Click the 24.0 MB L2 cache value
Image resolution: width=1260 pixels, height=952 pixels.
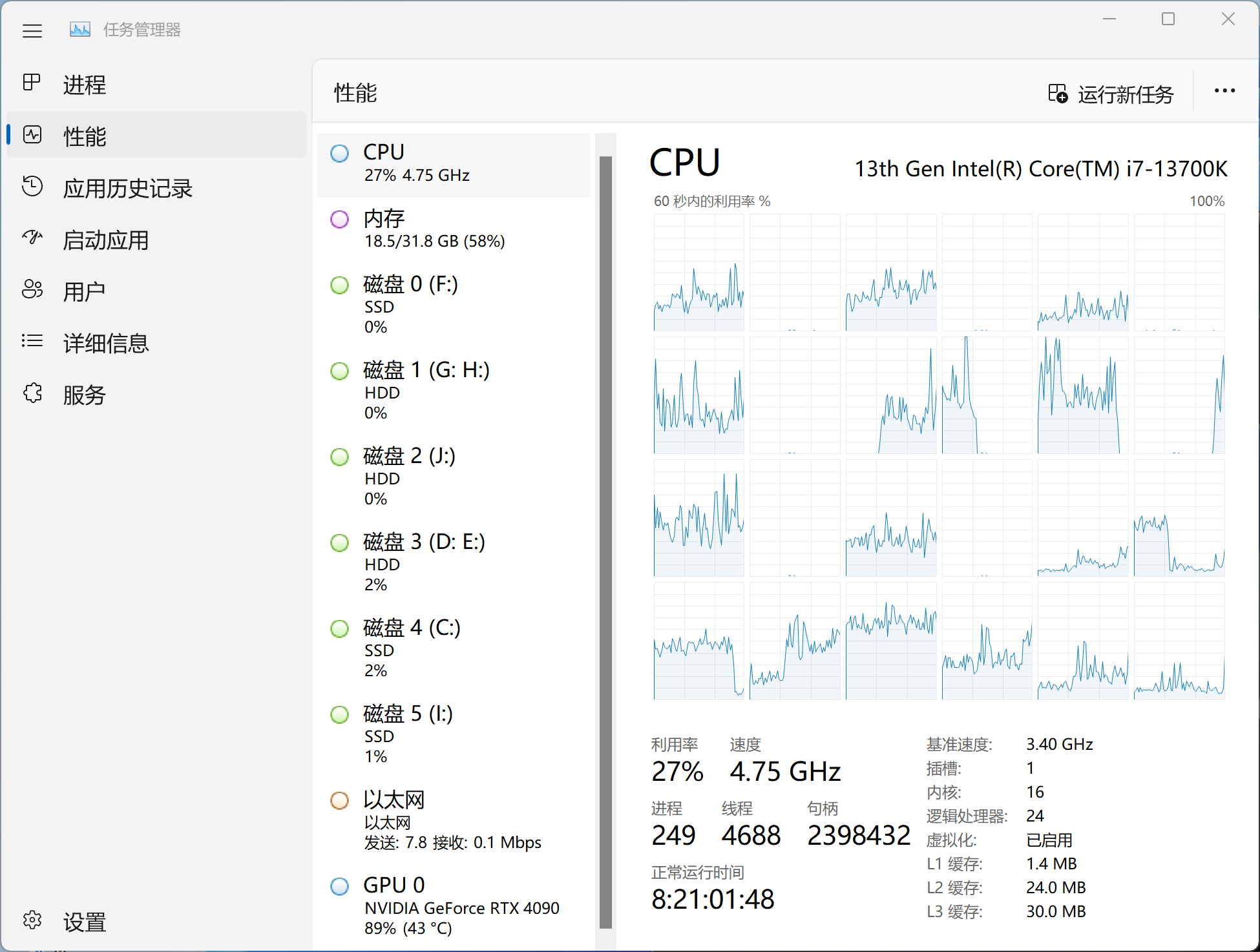(1056, 888)
